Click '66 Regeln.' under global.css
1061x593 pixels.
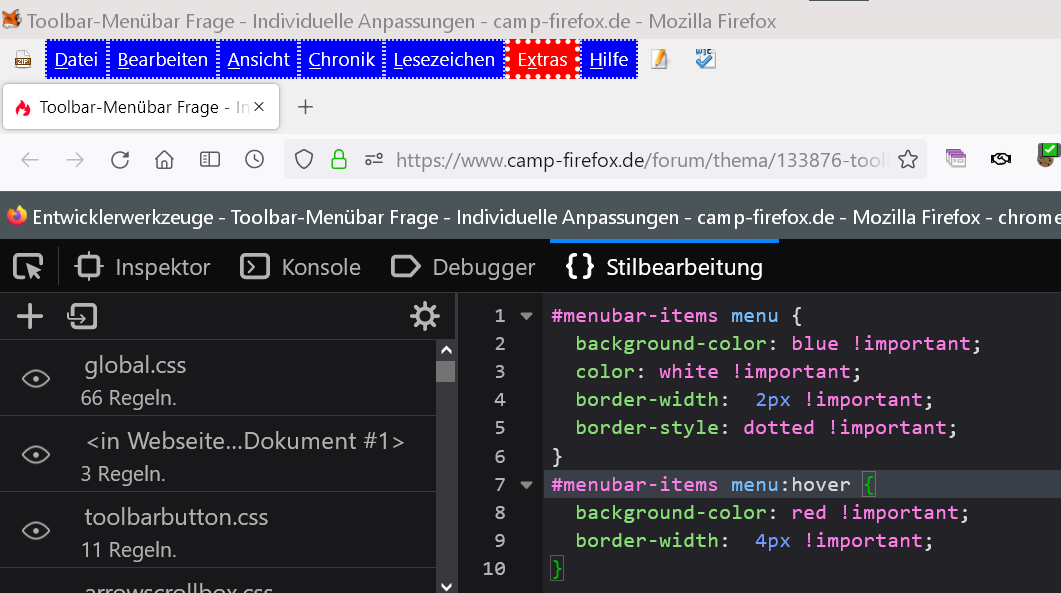129,398
